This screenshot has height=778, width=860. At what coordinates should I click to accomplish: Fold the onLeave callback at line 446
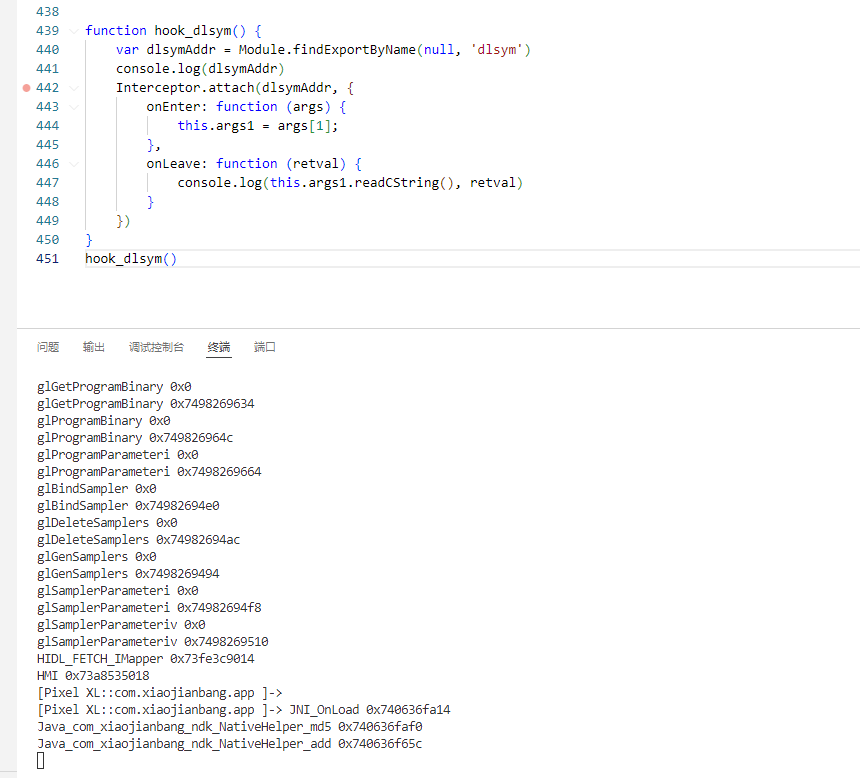coord(74,164)
